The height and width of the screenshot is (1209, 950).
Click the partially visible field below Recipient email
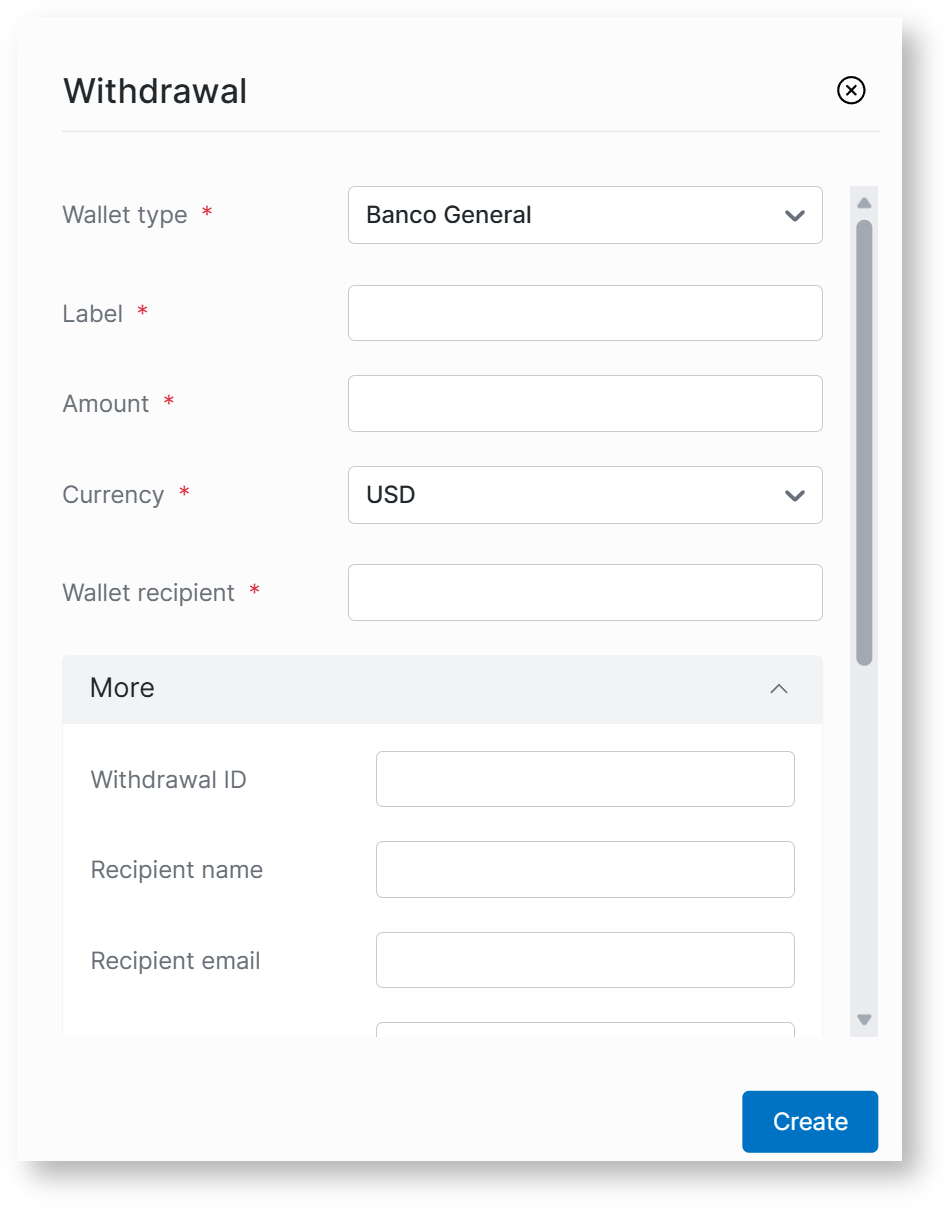(584, 1030)
